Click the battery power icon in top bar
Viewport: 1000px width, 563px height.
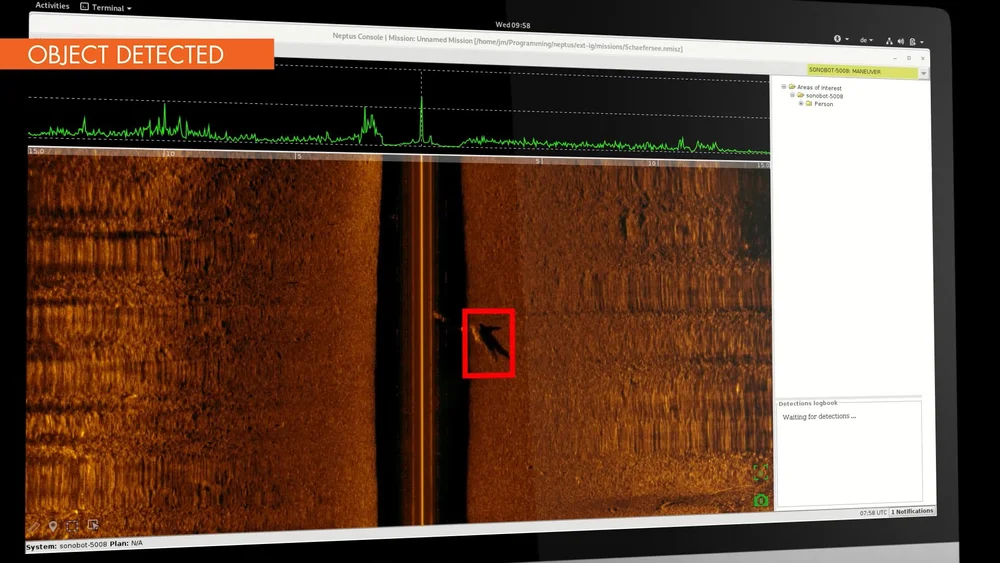[x=913, y=41]
